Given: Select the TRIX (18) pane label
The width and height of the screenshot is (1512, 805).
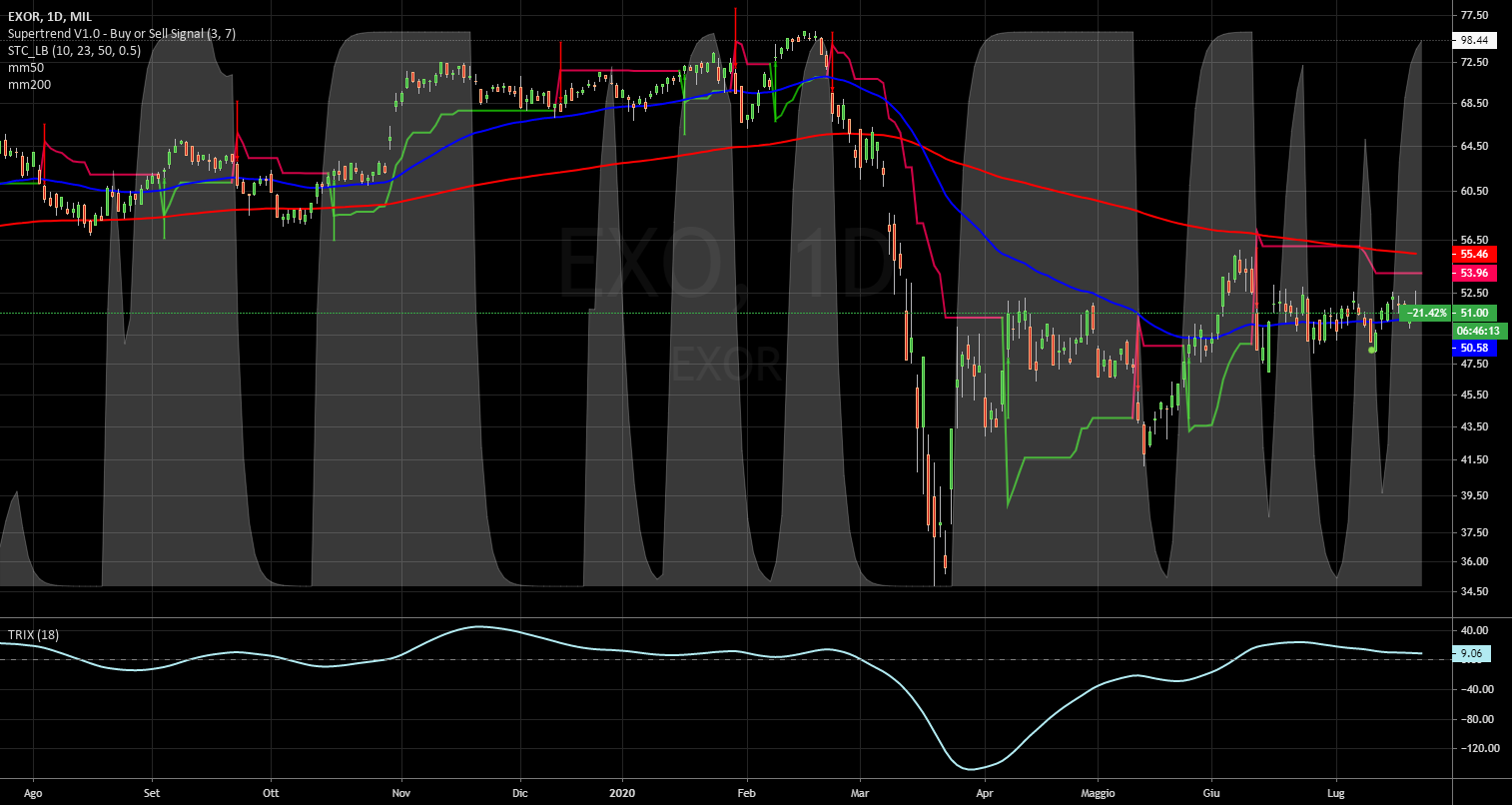Looking at the screenshot, I should click(x=32, y=635).
